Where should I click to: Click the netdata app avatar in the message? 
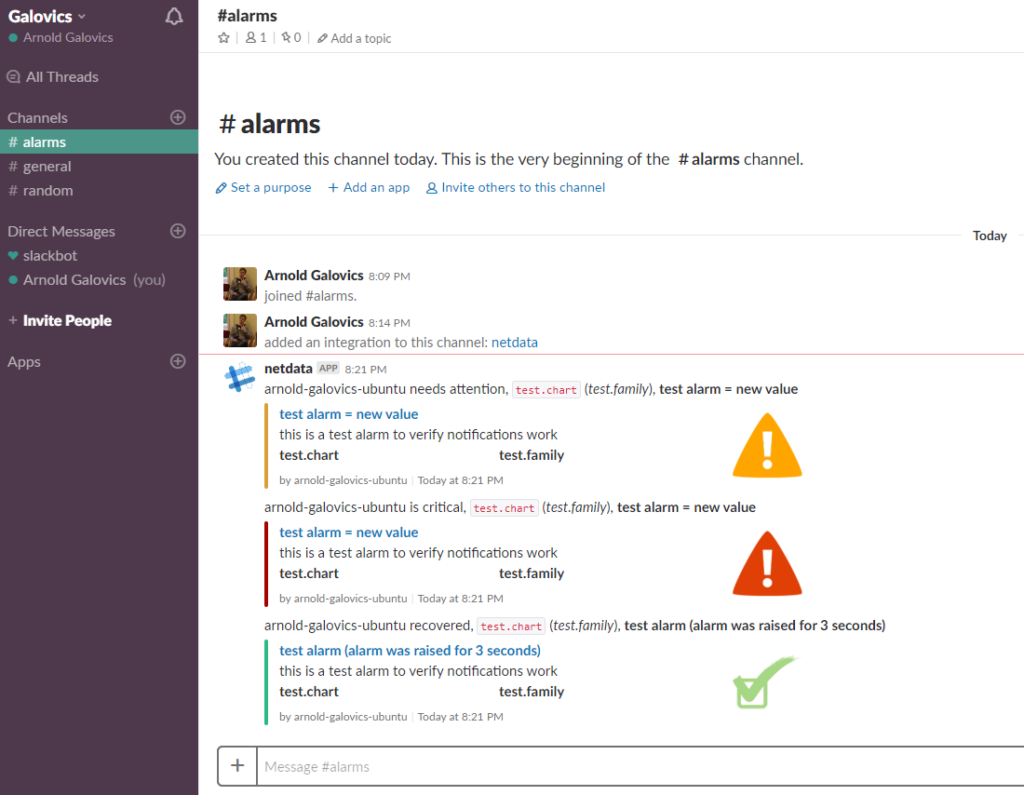tap(239, 378)
